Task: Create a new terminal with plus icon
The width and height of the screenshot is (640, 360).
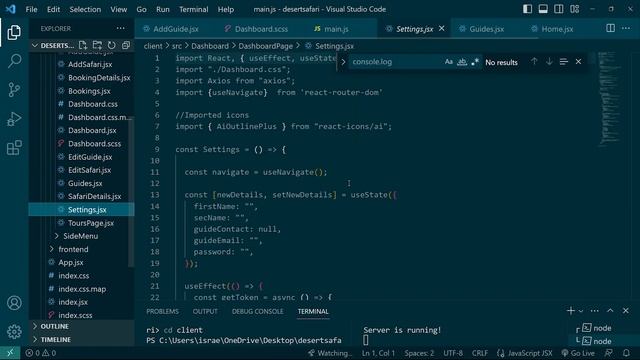Action: coord(571,311)
